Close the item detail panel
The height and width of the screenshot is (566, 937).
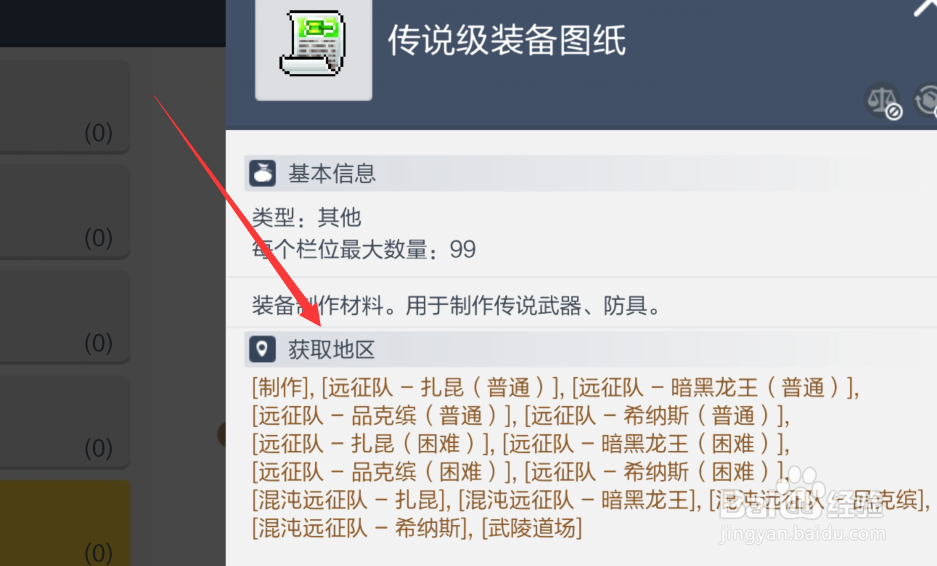pyautogui.click(x=925, y=7)
